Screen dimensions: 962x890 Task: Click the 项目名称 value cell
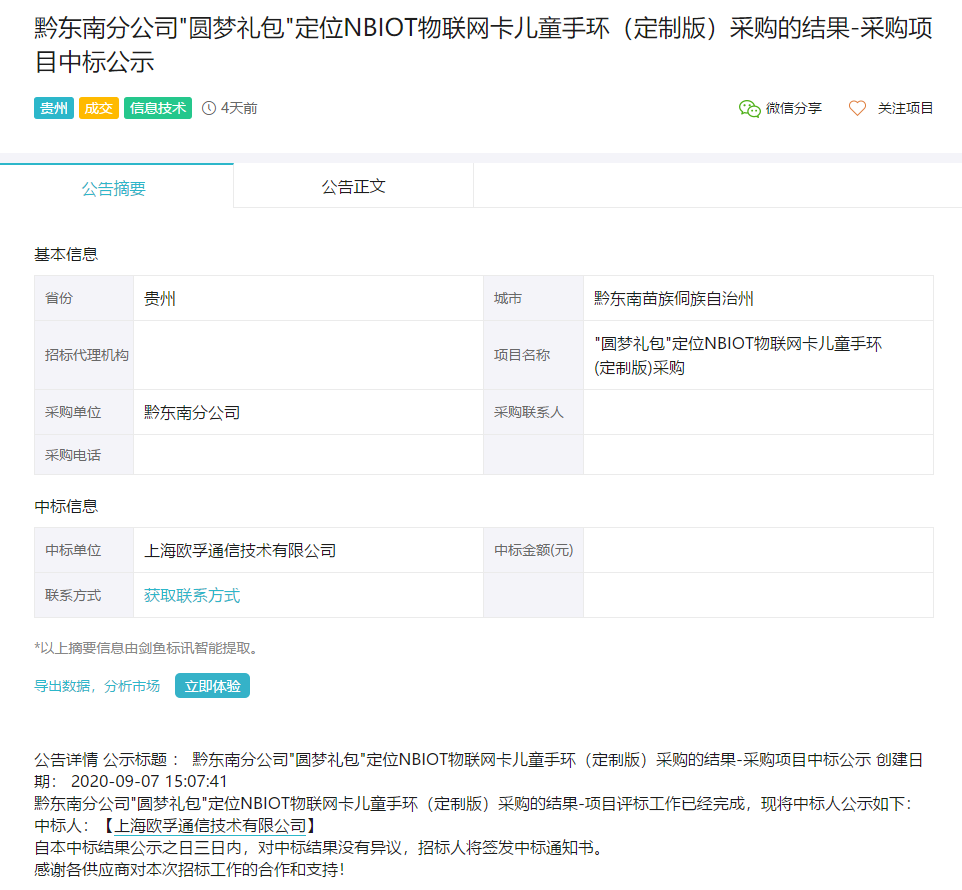(x=758, y=355)
